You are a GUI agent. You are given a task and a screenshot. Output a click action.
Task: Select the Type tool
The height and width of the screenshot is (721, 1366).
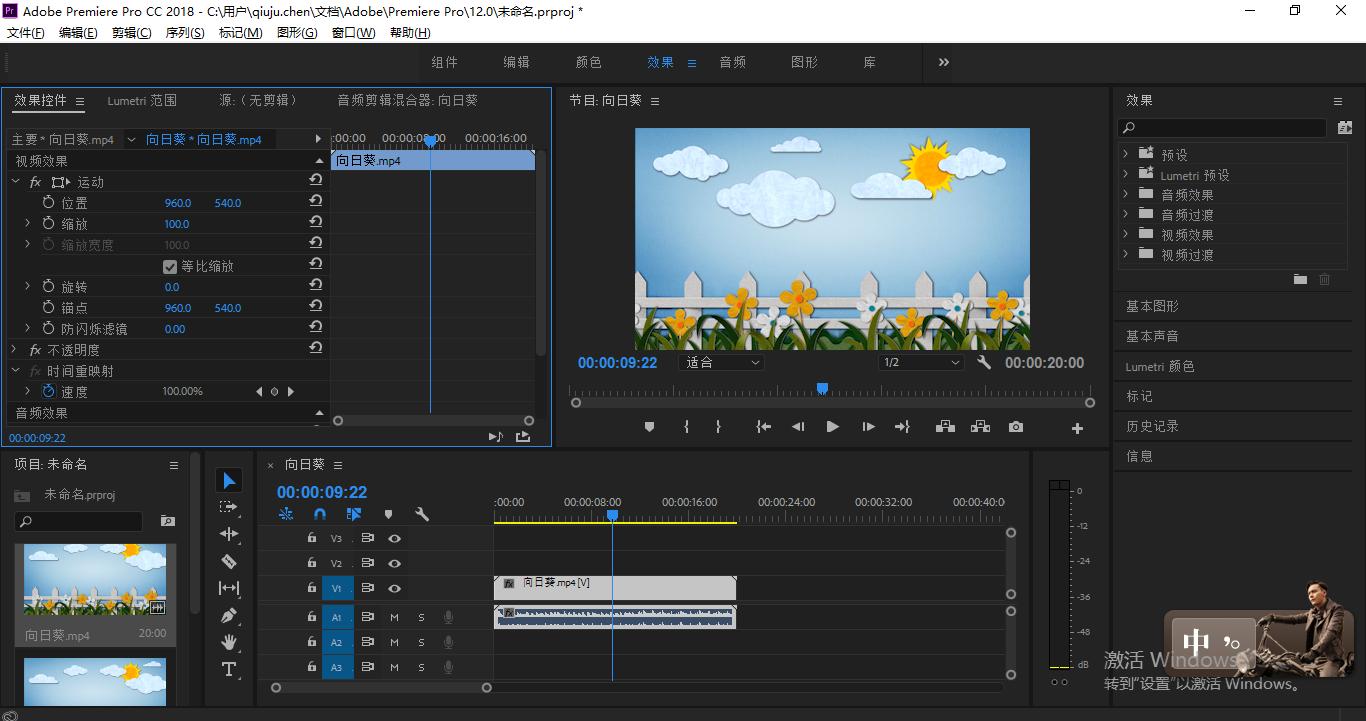point(229,669)
